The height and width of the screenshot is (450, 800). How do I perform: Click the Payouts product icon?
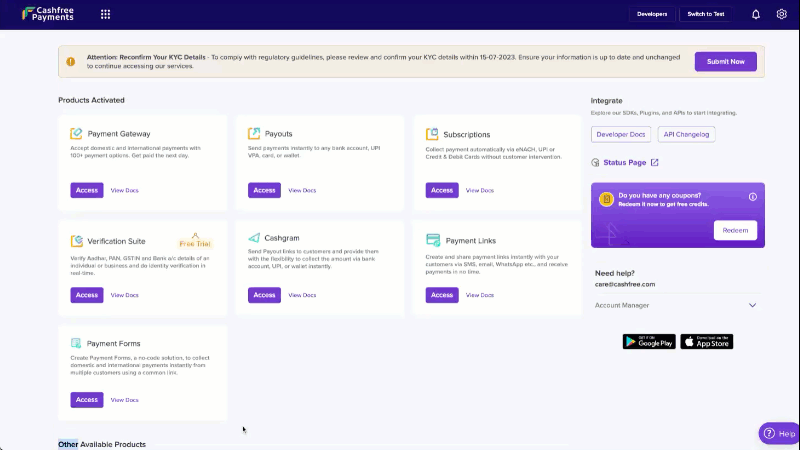(x=254, y=134)
